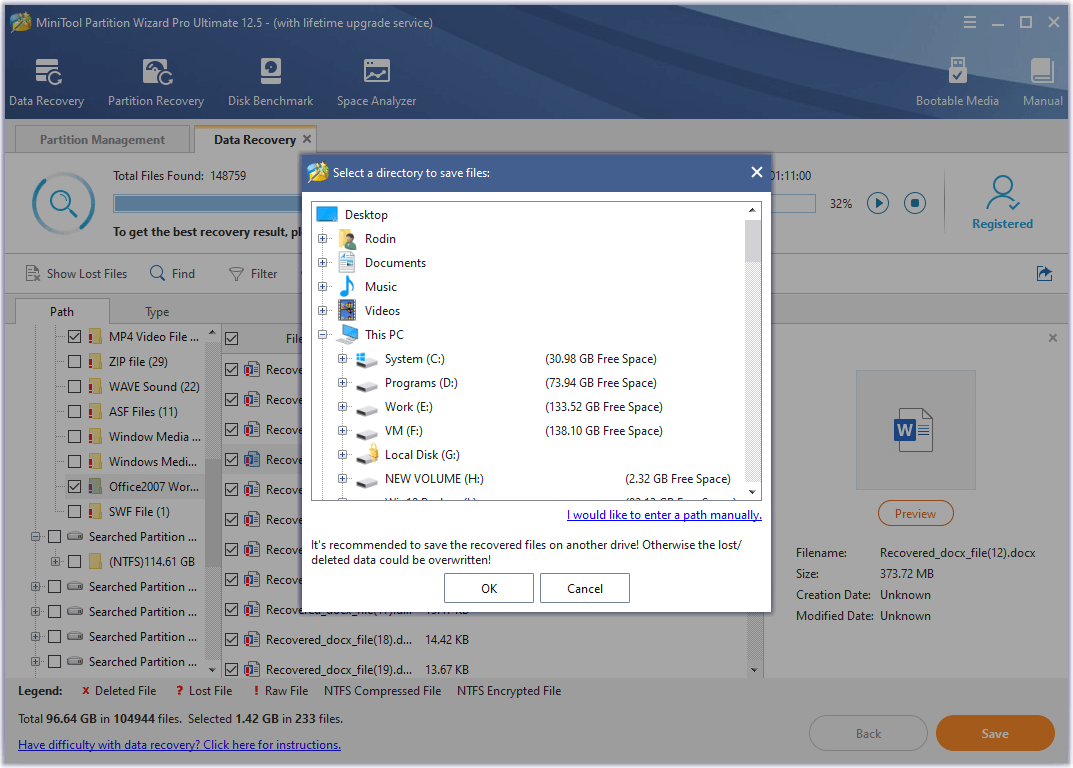
Task: Check the WAVE Sound (22) checkbox
Action: pos(75,387)
